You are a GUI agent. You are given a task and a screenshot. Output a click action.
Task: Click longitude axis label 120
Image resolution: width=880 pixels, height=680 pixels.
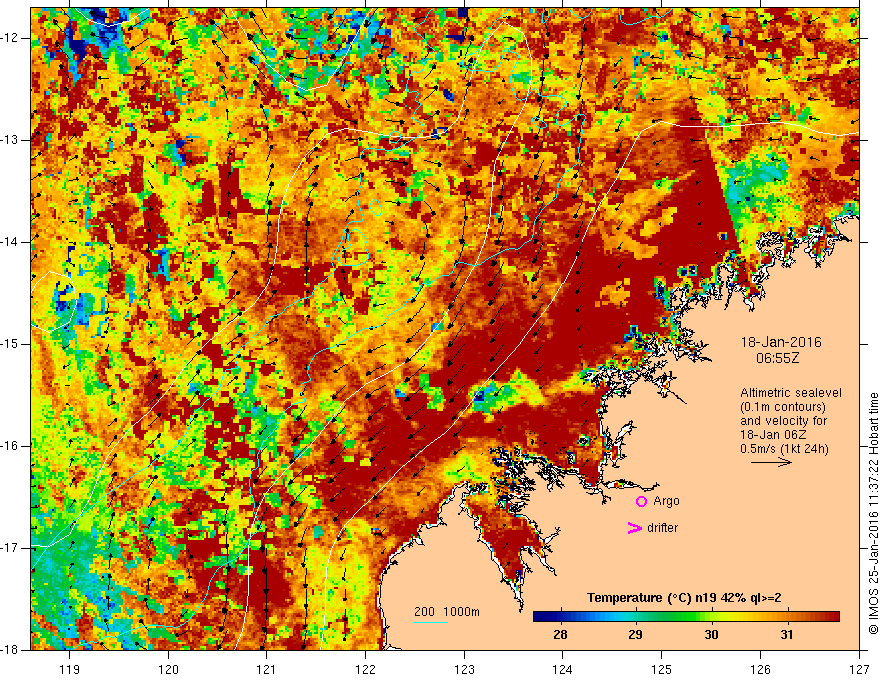pyautogui.click(x=168, y=669)
